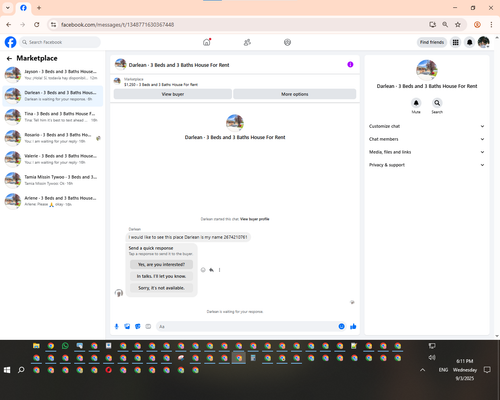
Task: Open more actions dots beside message
Action: tap(219, 270)
